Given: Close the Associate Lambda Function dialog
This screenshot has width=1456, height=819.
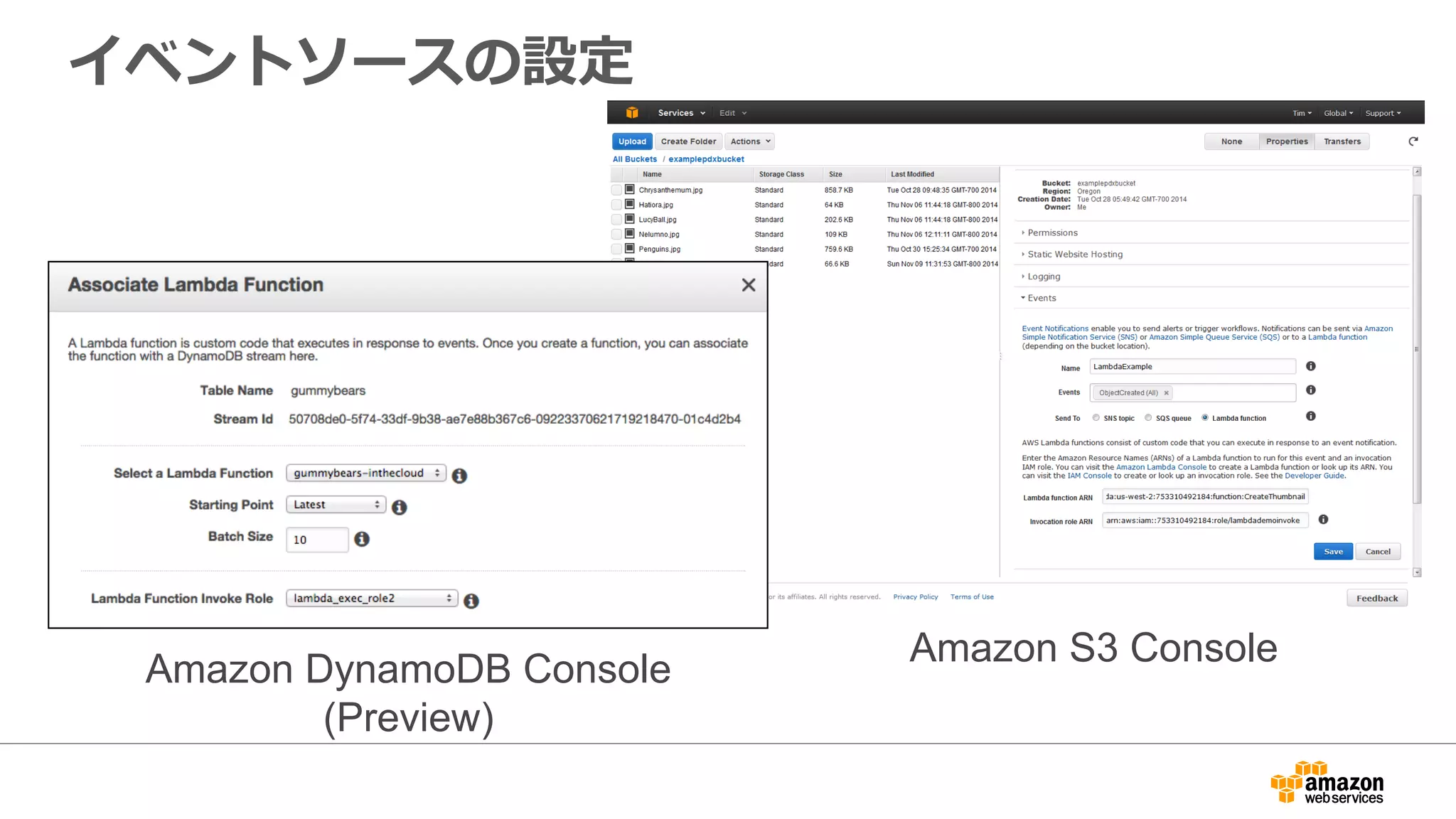Looking at the screenshot, I should click(x=748, y=285).
